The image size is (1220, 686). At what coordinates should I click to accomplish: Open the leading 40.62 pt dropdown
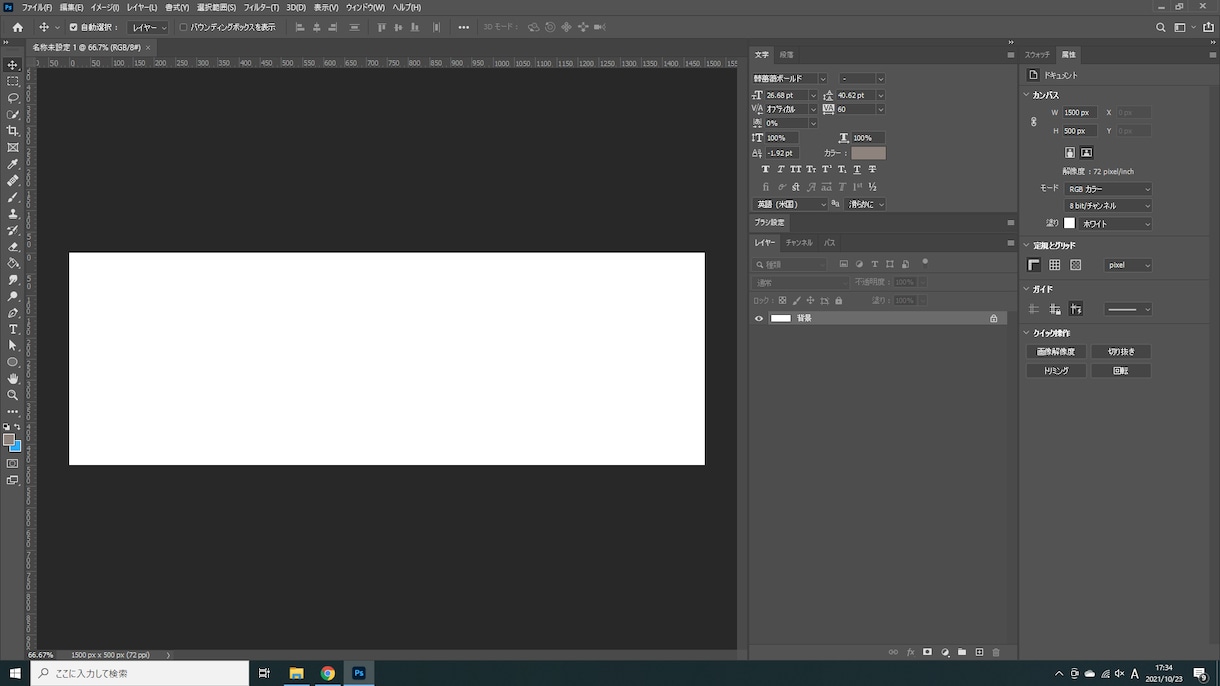[x=880, y=95]
